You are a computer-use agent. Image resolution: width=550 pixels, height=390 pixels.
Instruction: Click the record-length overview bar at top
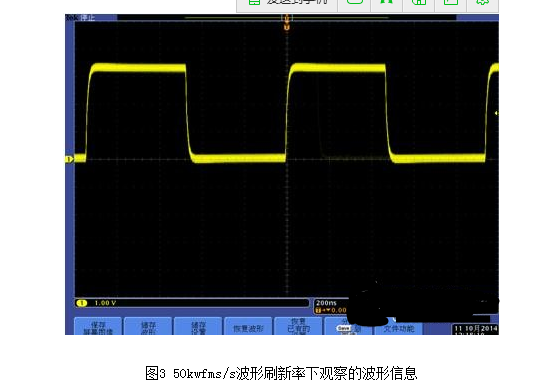click(287, 17)
